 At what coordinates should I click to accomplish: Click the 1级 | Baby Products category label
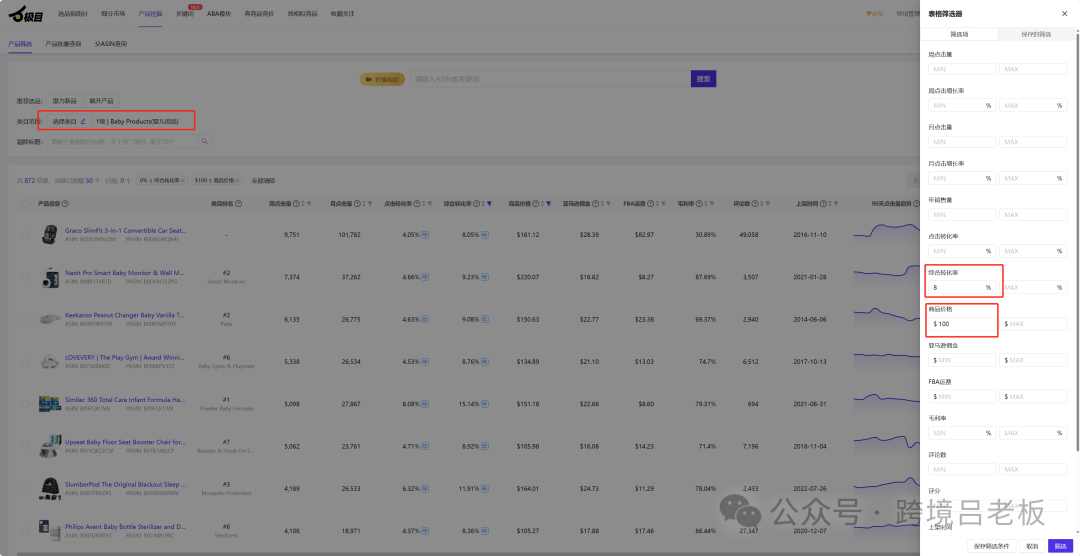pyautogui.click(x=137, y=121)
